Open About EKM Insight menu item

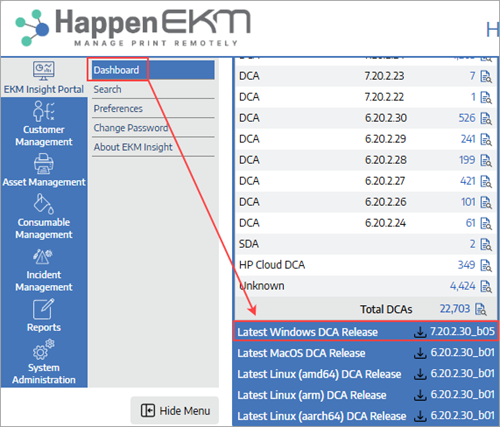[x=153, y=147]
